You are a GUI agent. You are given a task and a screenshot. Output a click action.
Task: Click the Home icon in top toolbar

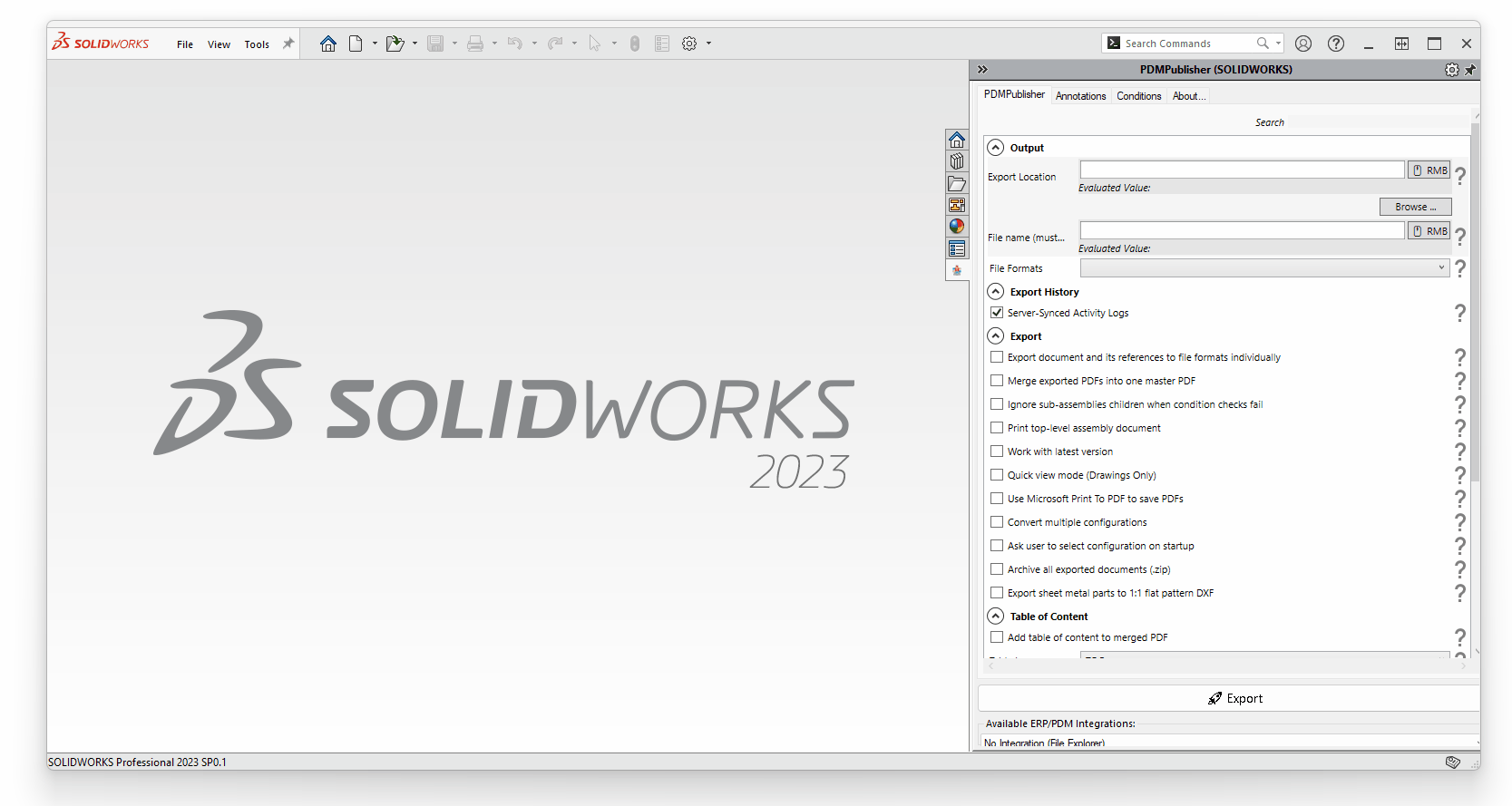coord(328,44)
